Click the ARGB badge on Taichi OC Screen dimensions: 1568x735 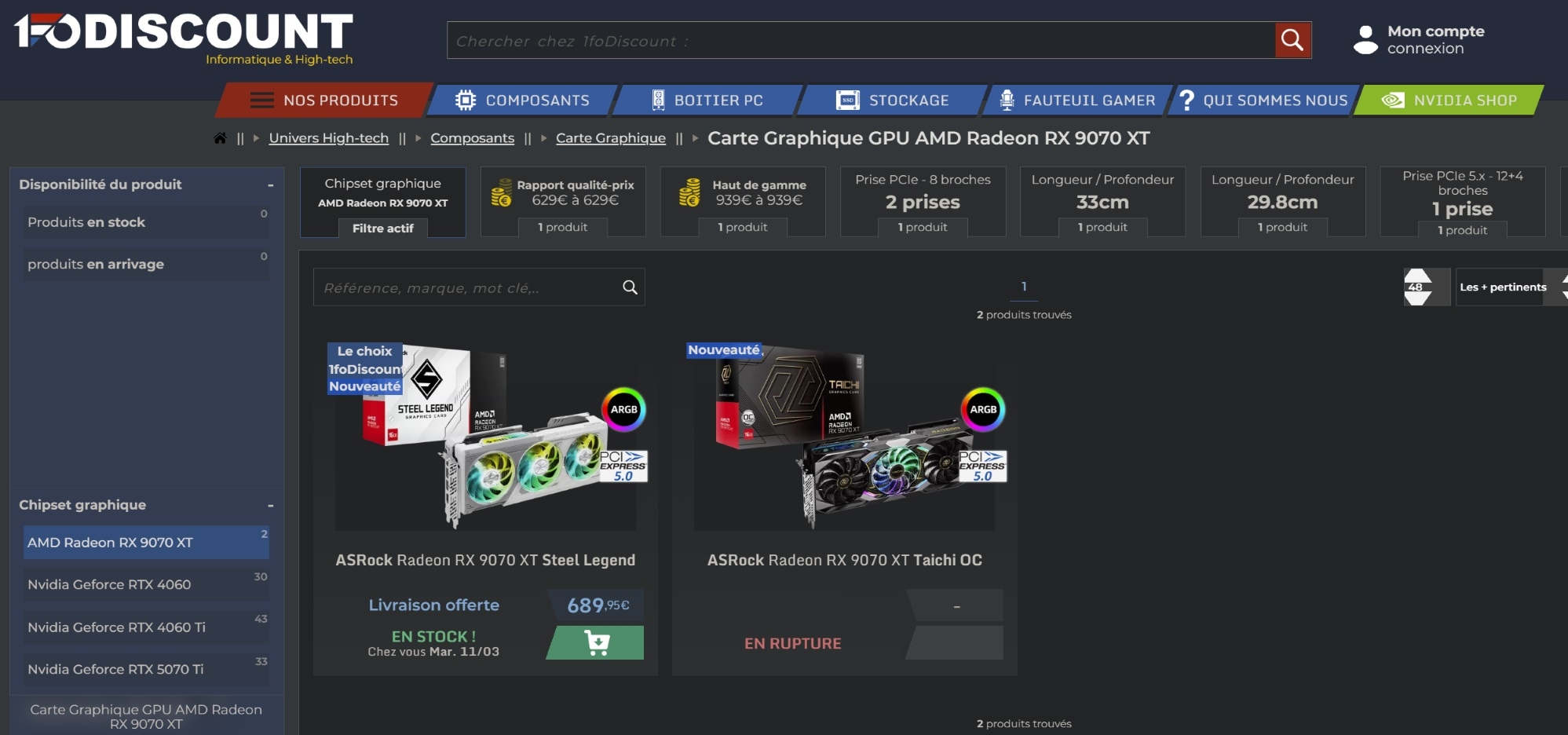[x=983, y=409]
